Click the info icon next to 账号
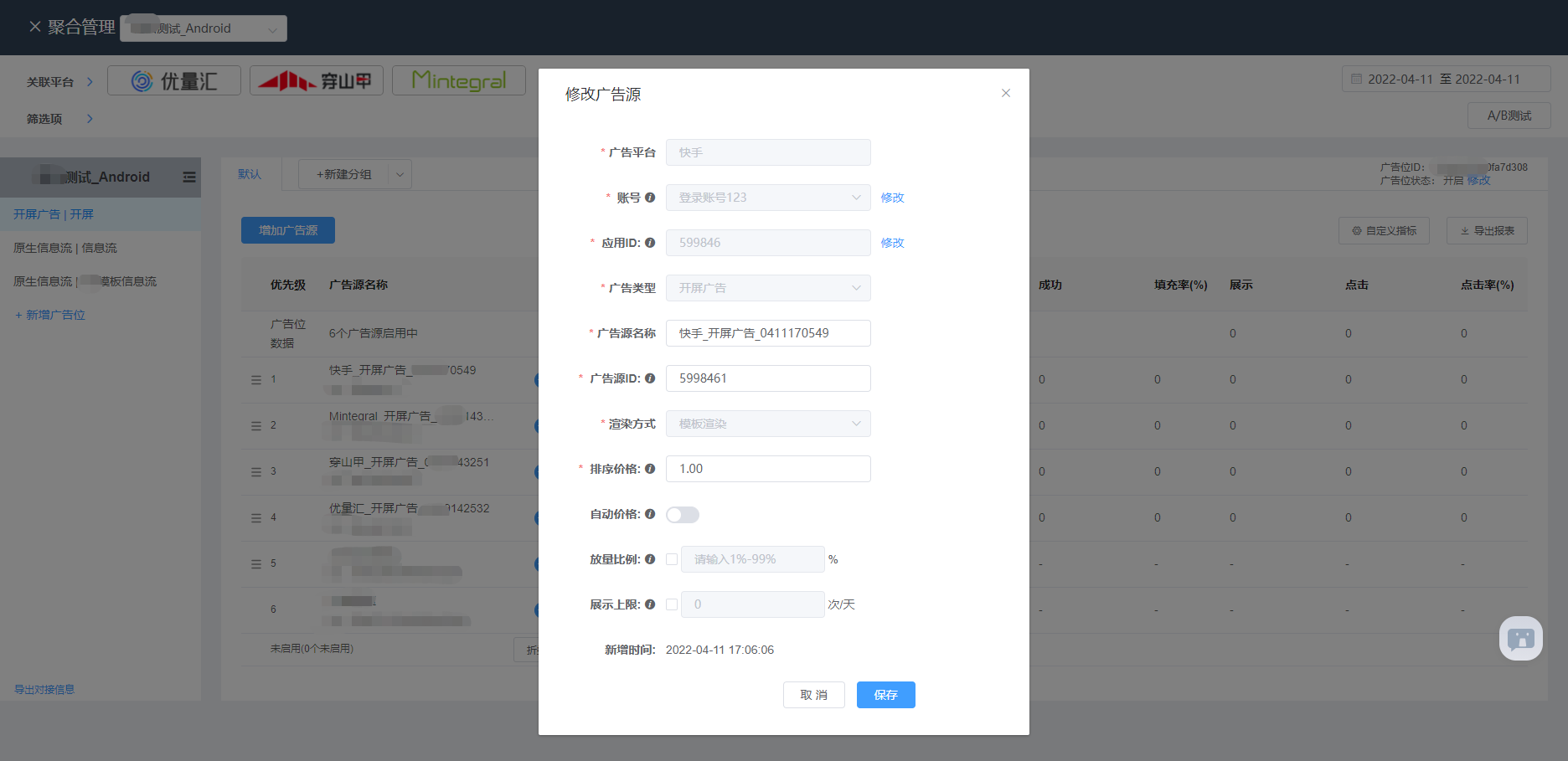 tap(650, 198)
